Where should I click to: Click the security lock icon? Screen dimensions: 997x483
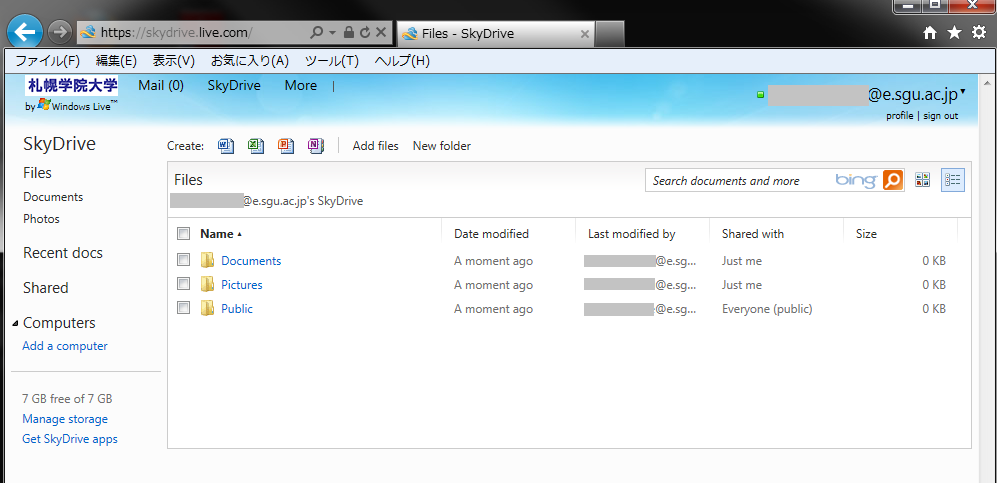(x=348, y=32)
